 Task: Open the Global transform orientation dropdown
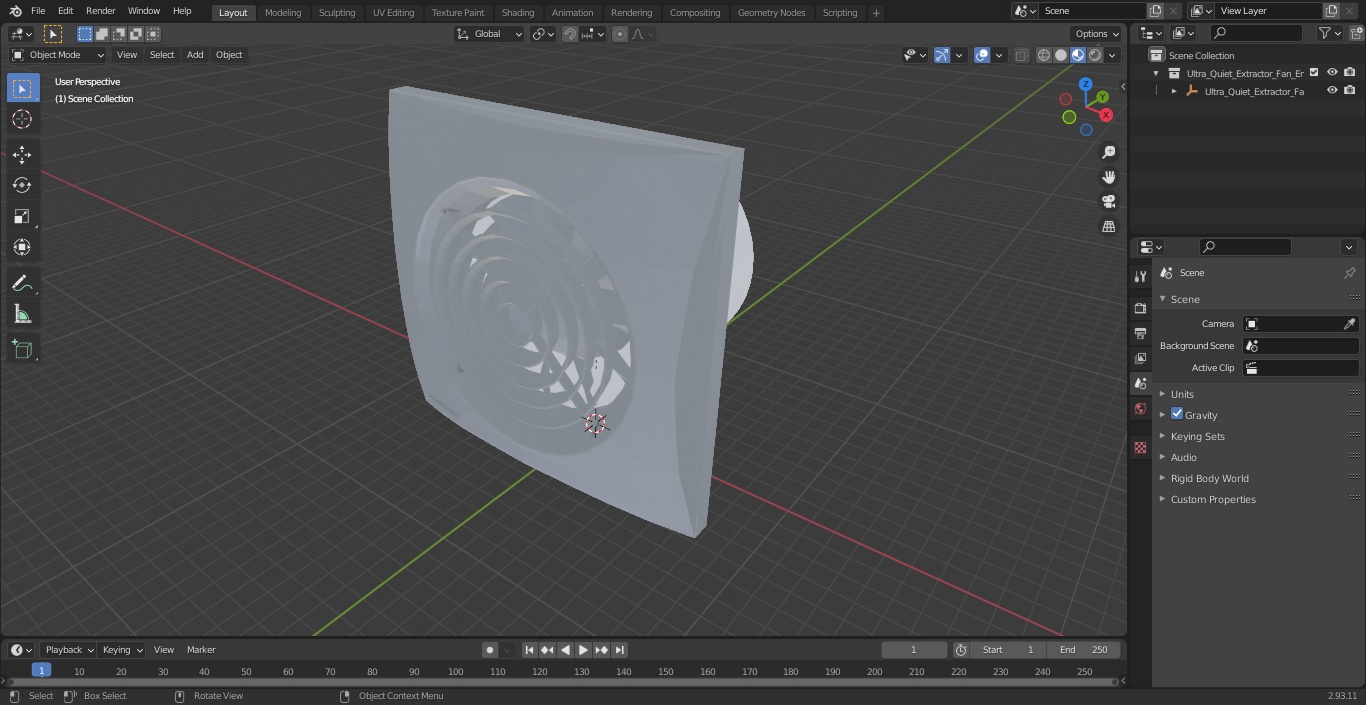pyautogui.click(x=490, y=34)
